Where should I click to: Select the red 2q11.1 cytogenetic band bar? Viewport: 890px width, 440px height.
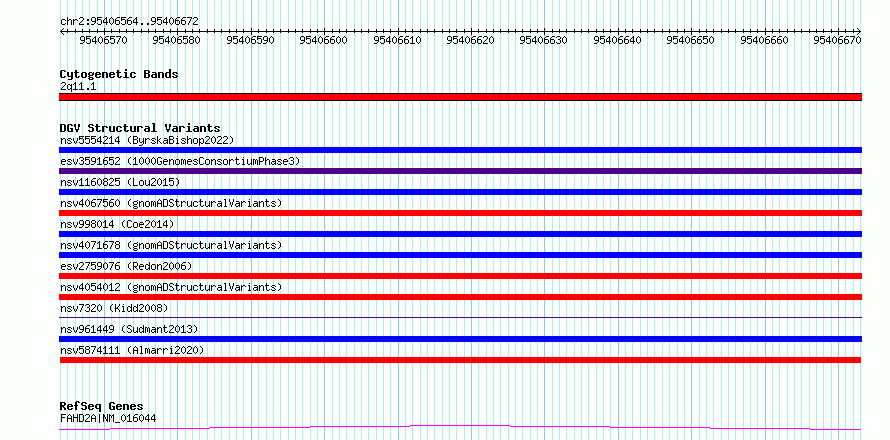click(460, 97)
